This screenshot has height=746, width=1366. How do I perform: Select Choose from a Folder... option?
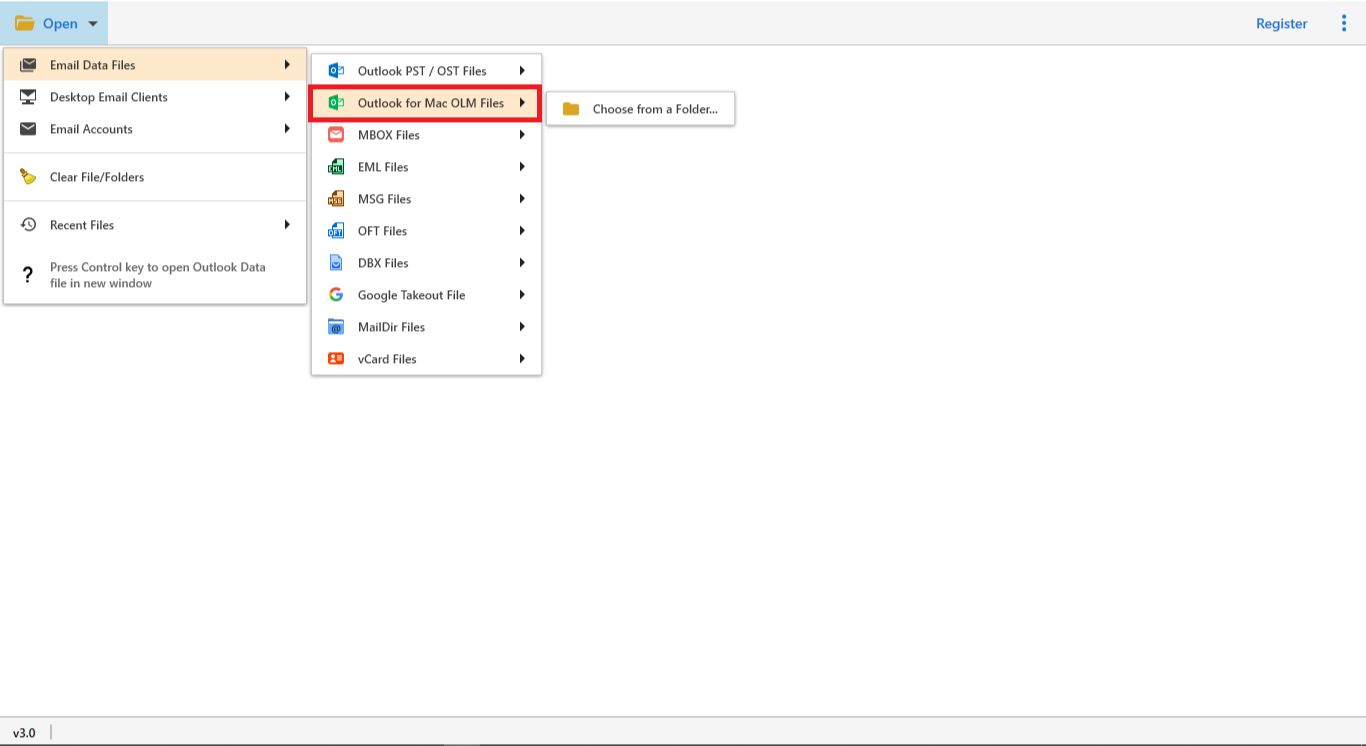641,109
